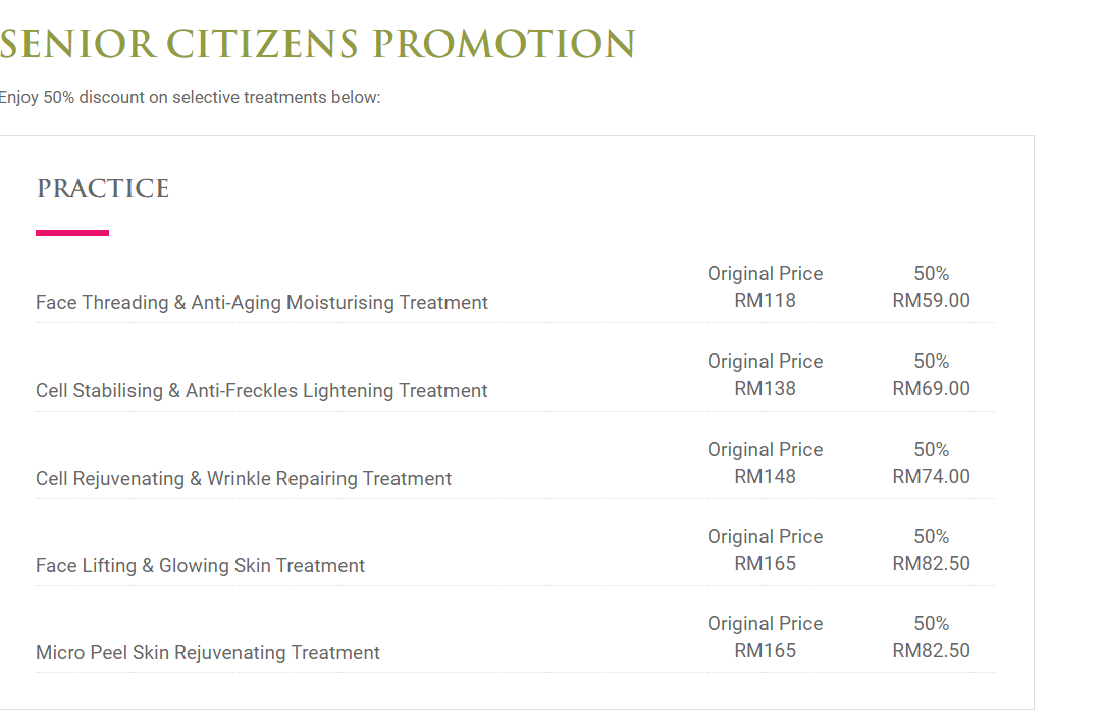Select the PRACTICE section title
The width and height of the screenshot is (1102, 712).
point(103,188)
